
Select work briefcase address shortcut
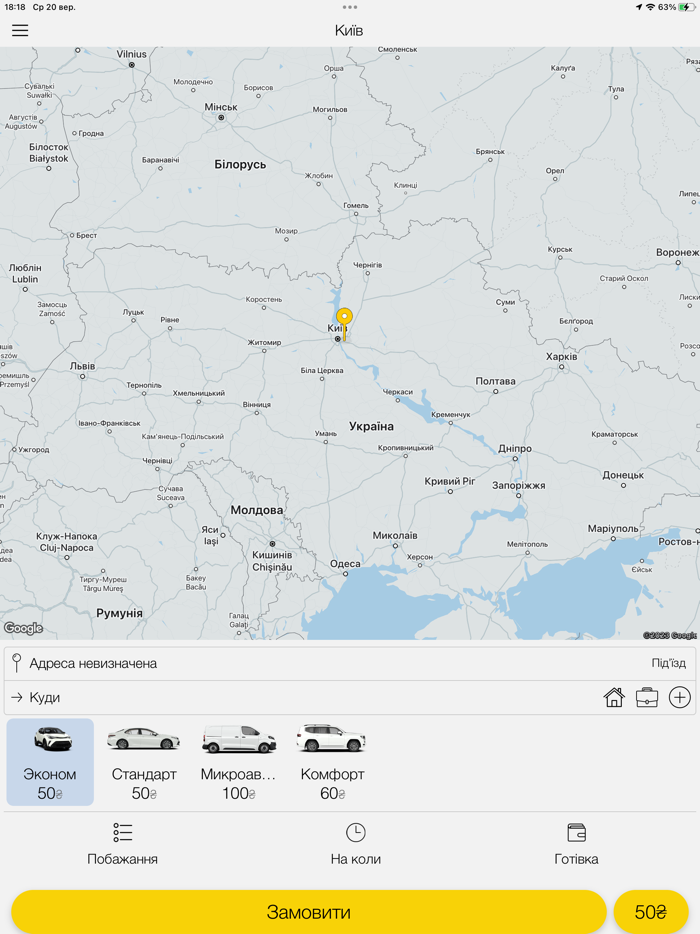(646, 697)
